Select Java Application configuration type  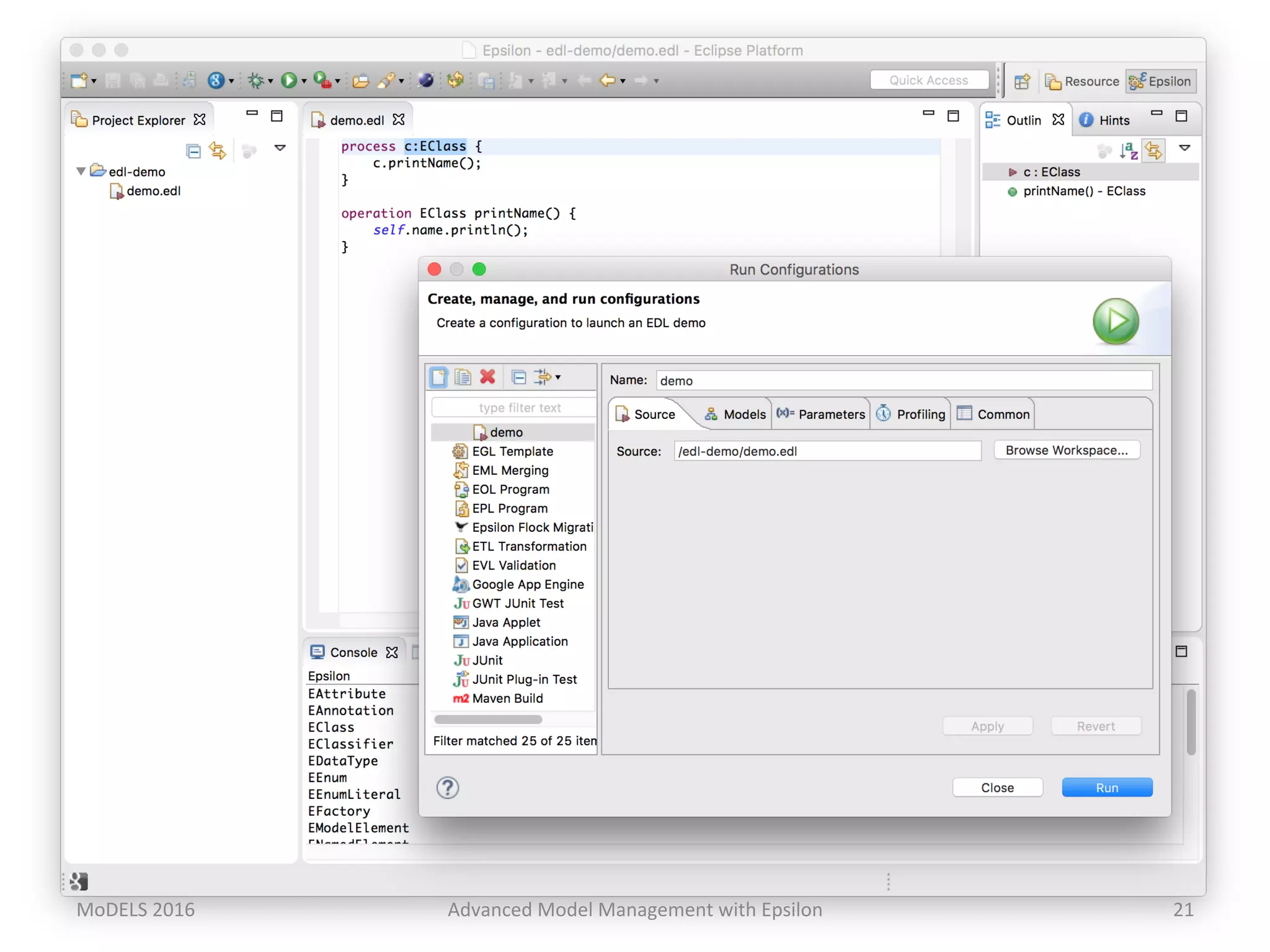coord(510,641)
